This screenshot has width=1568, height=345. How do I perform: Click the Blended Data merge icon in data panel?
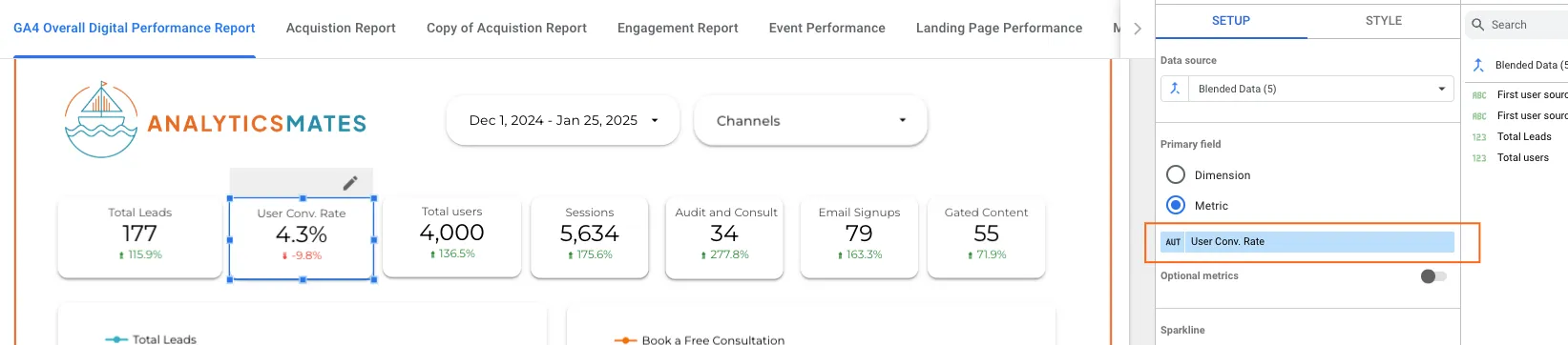(1478, 65)
